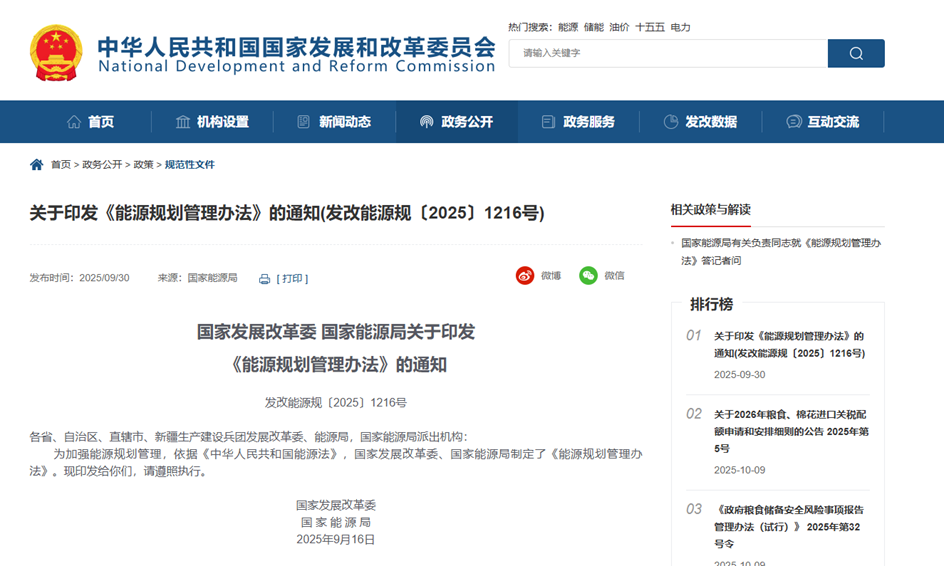944x566 pixels.
Task: Click hot search term 储能
Action: 594,27
